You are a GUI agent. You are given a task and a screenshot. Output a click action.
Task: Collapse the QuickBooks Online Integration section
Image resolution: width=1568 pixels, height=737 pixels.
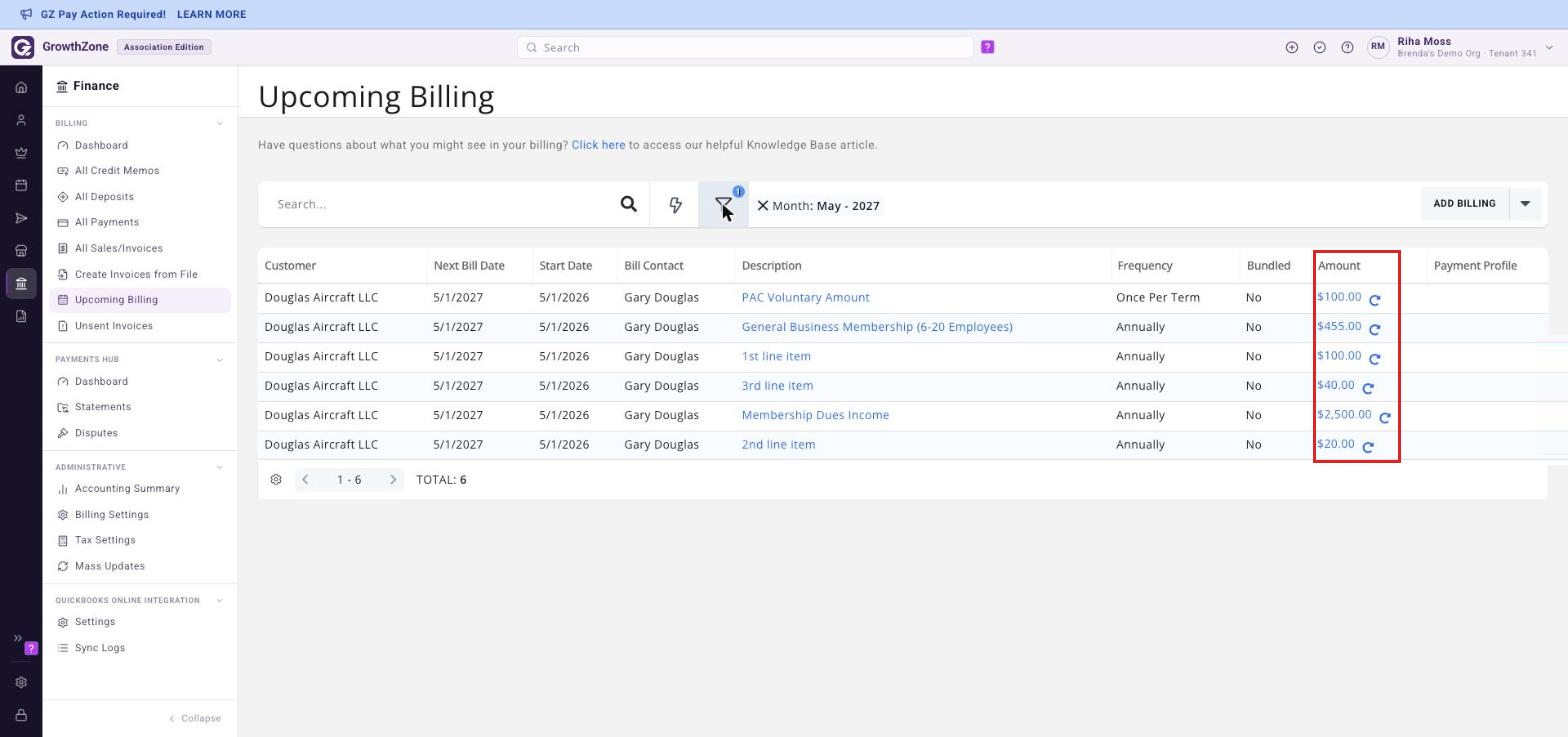point(219,601)
